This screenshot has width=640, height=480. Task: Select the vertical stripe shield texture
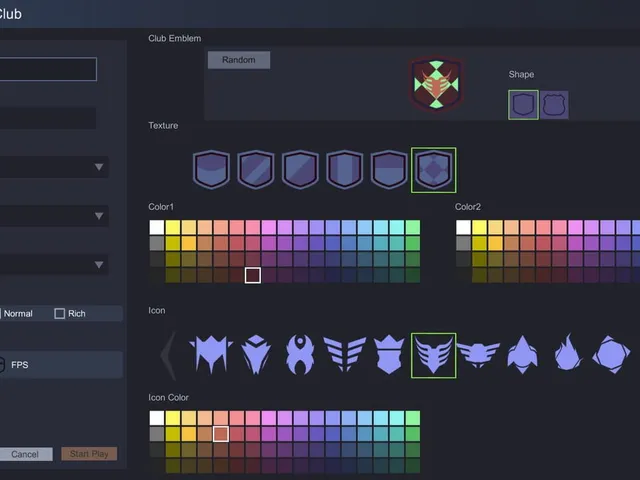[x=344, y=169]
